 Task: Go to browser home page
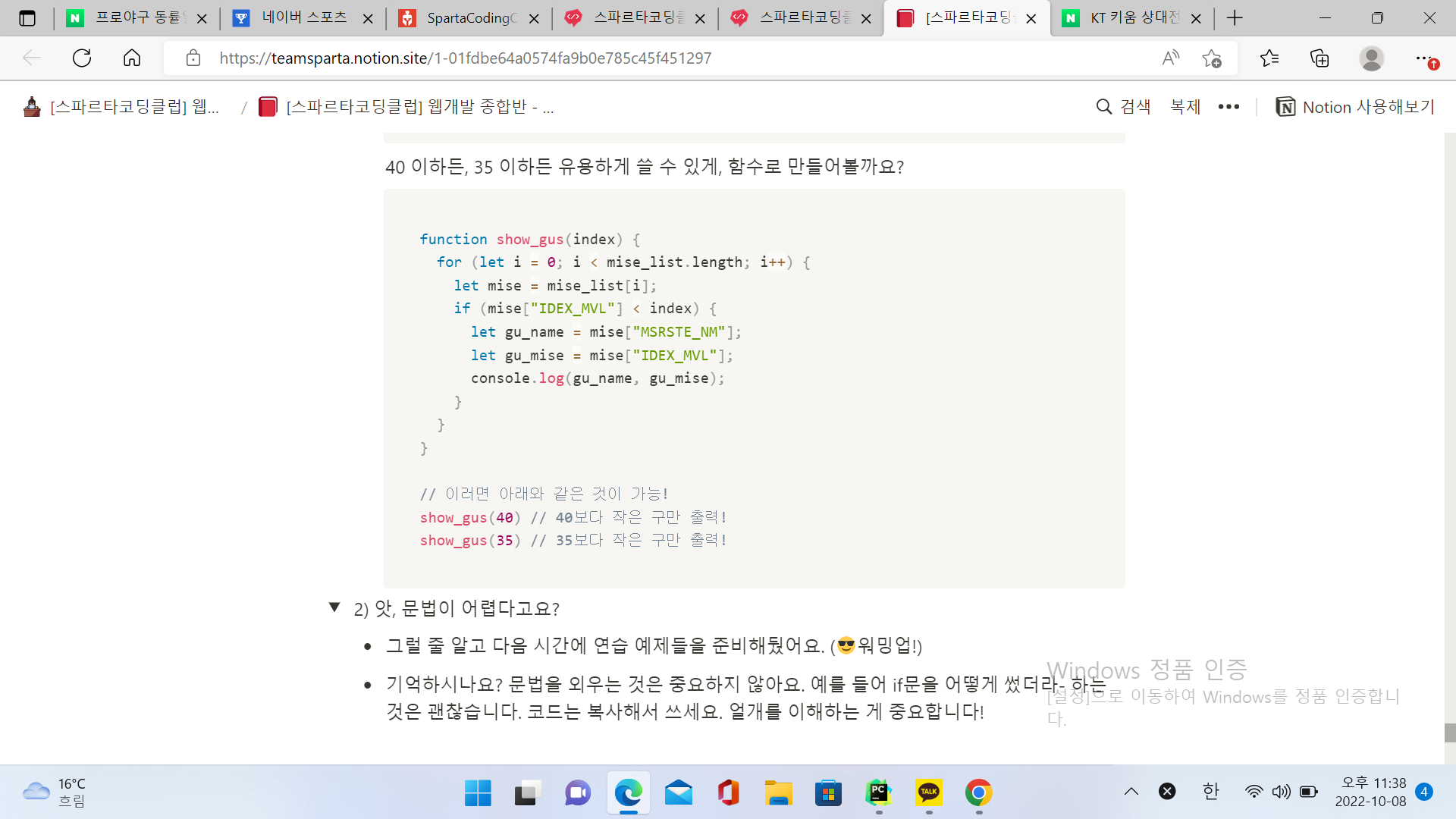click(x=132, y=58)
